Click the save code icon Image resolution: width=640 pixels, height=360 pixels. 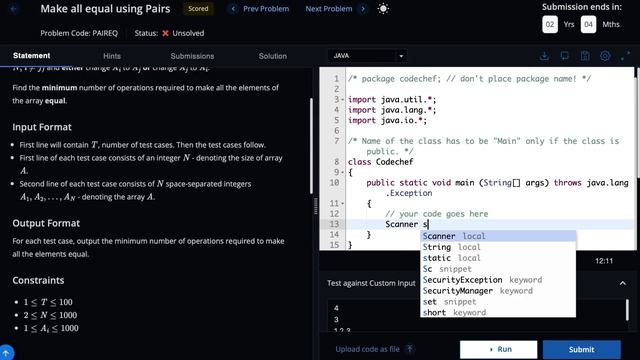tap(585, 56)
